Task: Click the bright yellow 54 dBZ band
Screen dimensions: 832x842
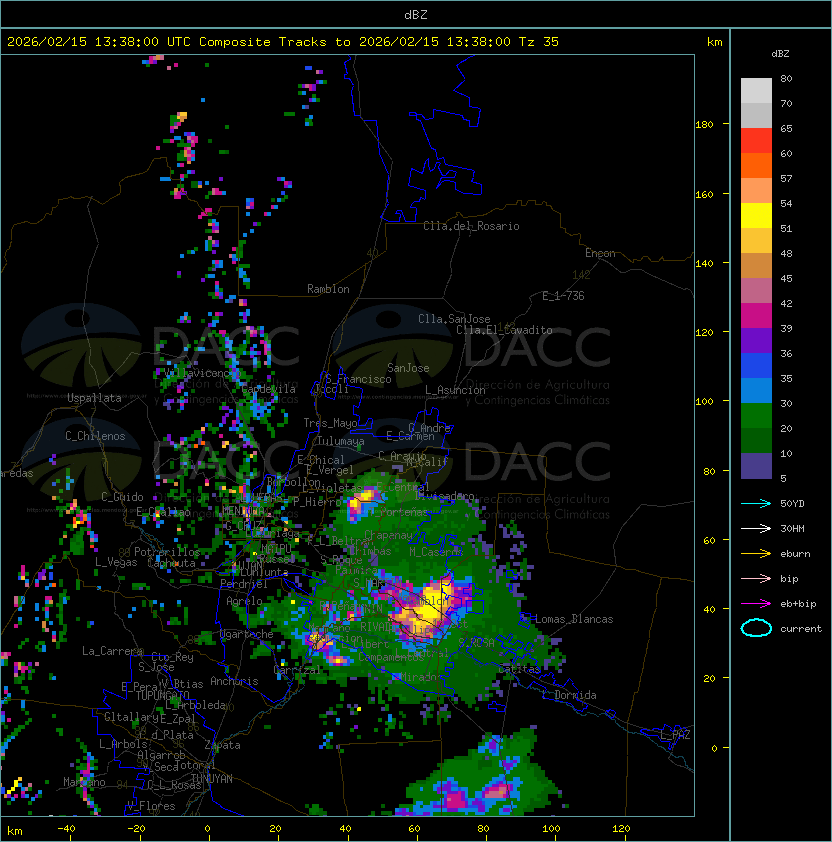Action: pyautogui.click(x=756, y=215)
